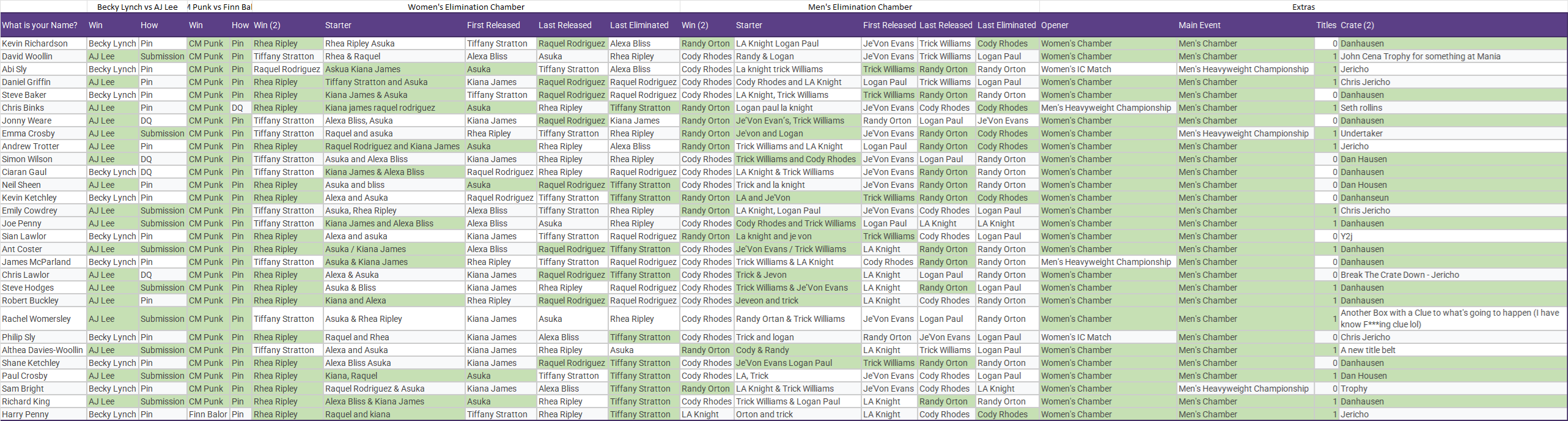
Task: Select the 'Another Box with a Clue' cell
Action: (x=1449, y=319)
